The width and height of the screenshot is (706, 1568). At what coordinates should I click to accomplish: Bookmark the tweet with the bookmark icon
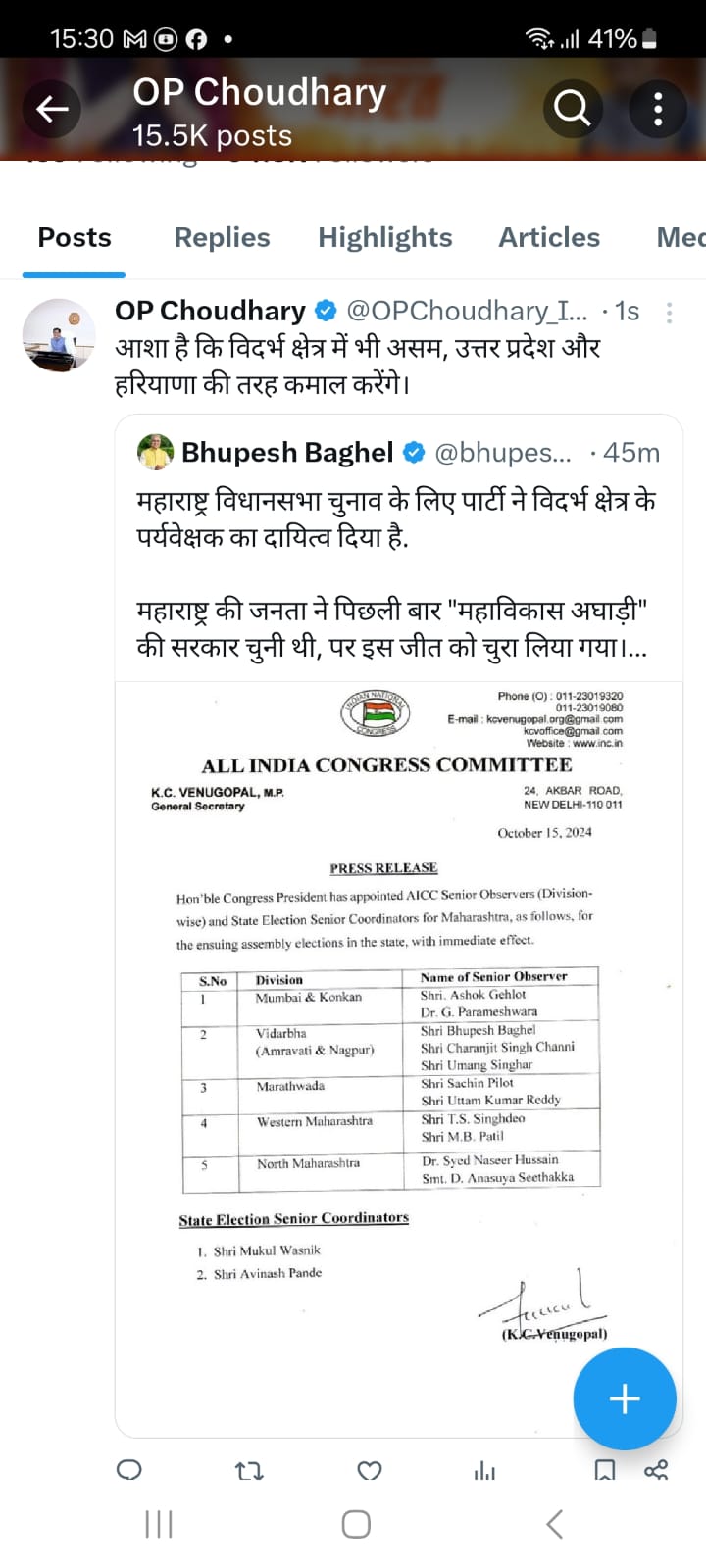pyautogui.click(x=605, y=1470)
